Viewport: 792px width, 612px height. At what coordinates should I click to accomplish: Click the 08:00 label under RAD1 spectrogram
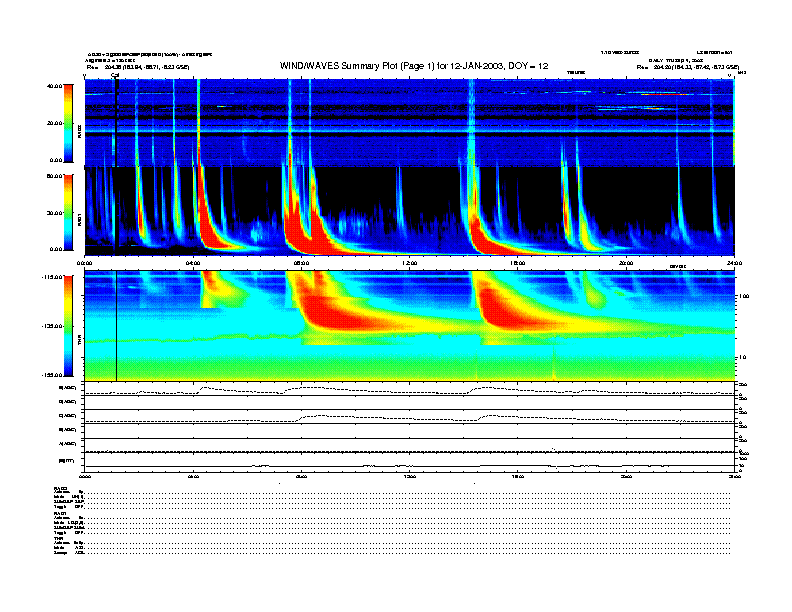coord(301,263)
